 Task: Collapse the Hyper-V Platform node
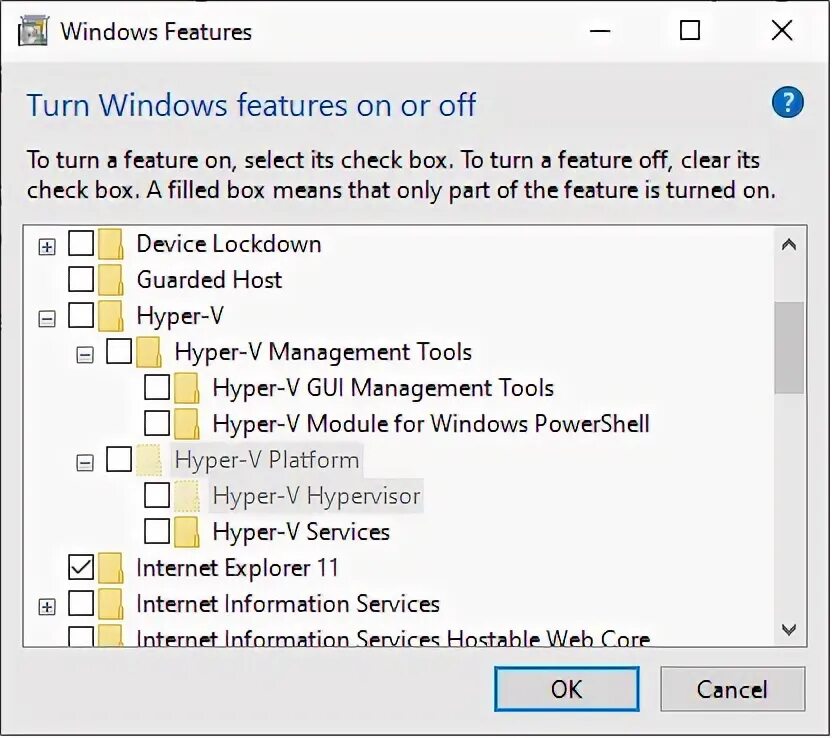point(85,463)
